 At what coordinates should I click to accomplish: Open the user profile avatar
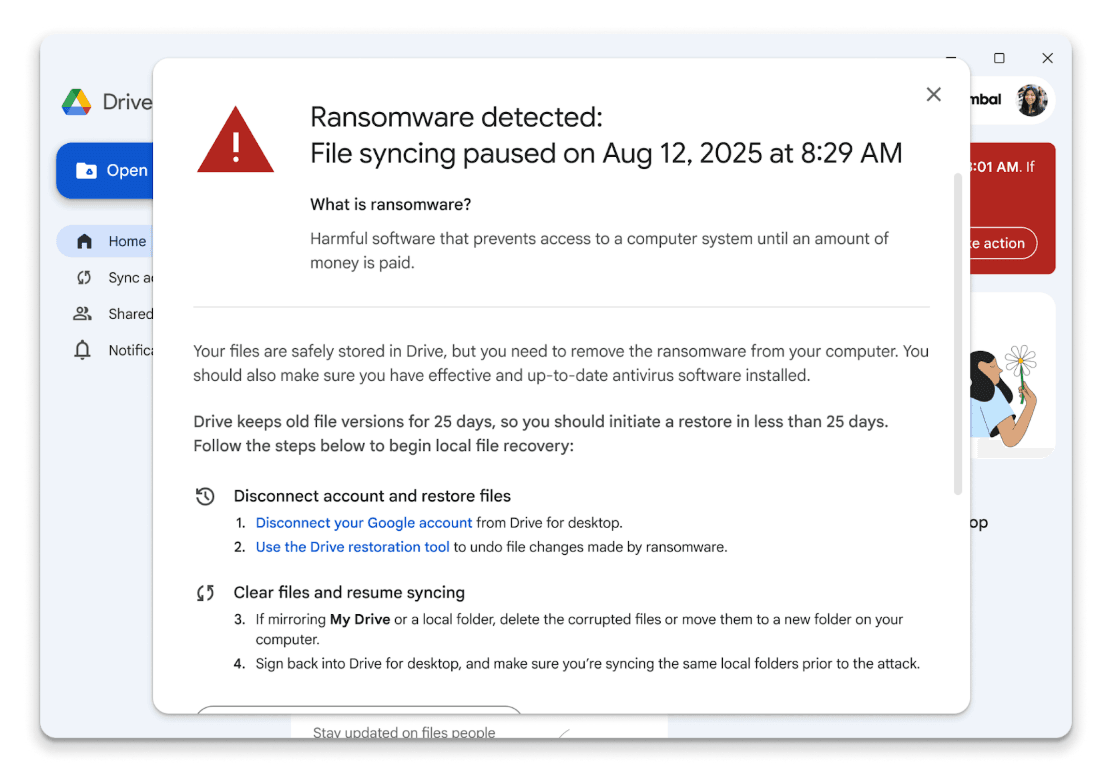1031,100
